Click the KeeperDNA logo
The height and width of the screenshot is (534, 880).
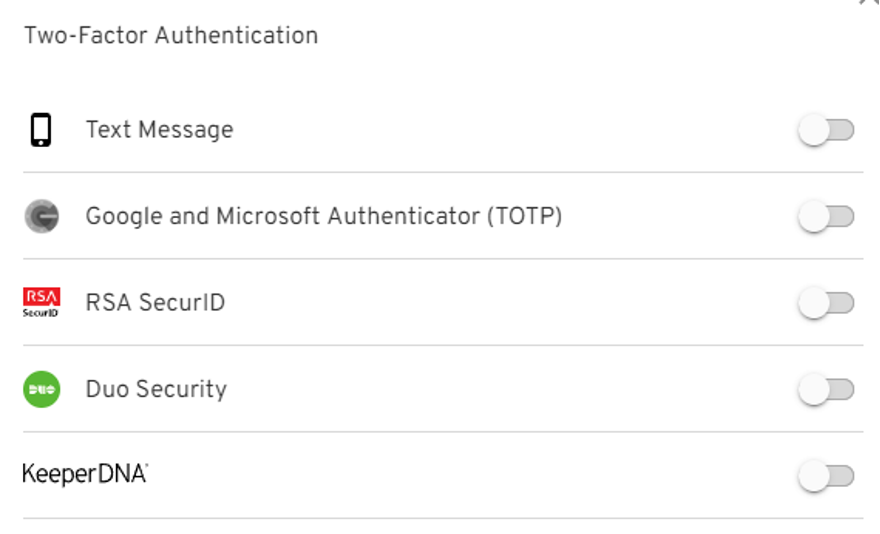pos(85,475)
